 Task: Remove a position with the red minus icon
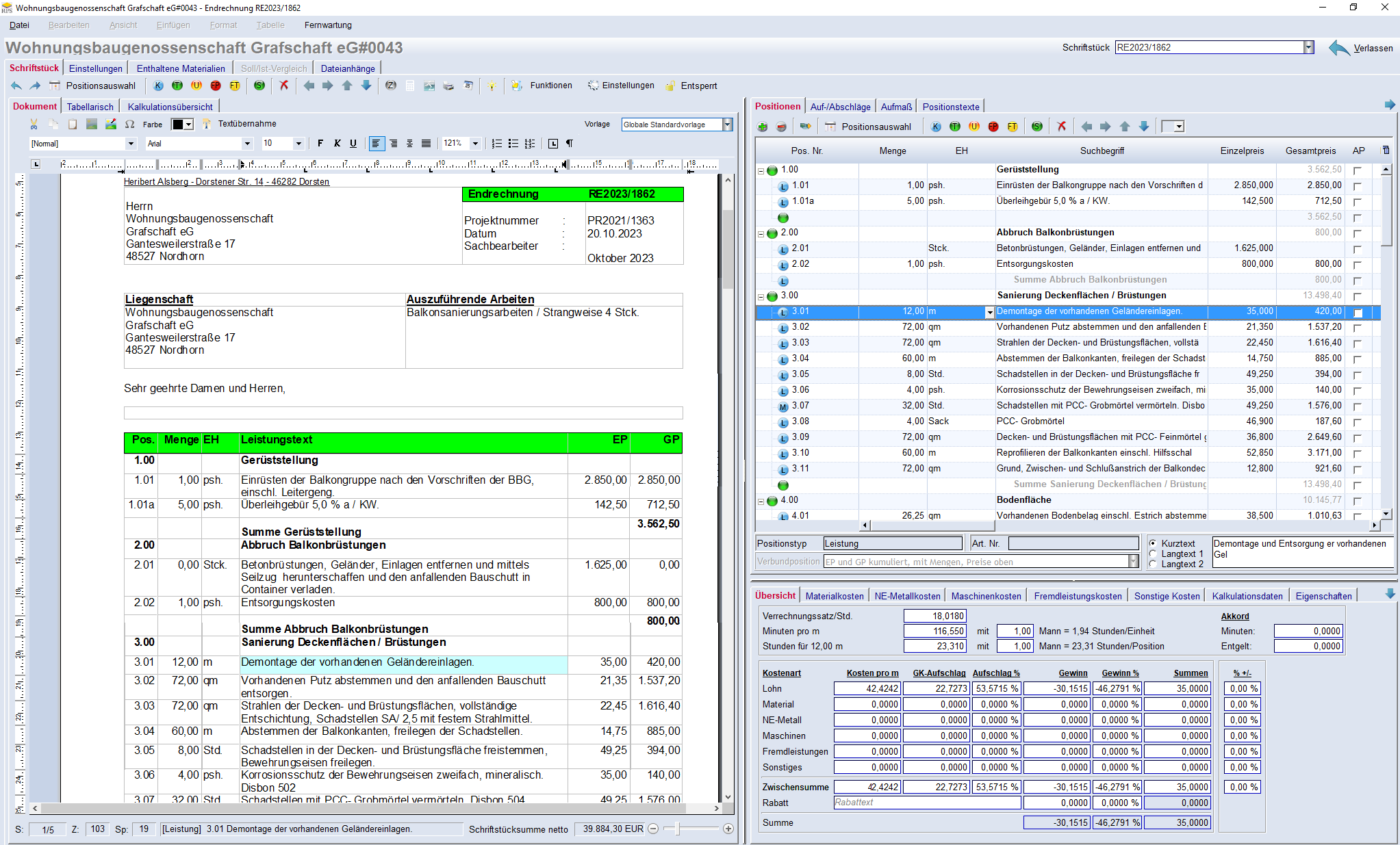pos(781,127)
